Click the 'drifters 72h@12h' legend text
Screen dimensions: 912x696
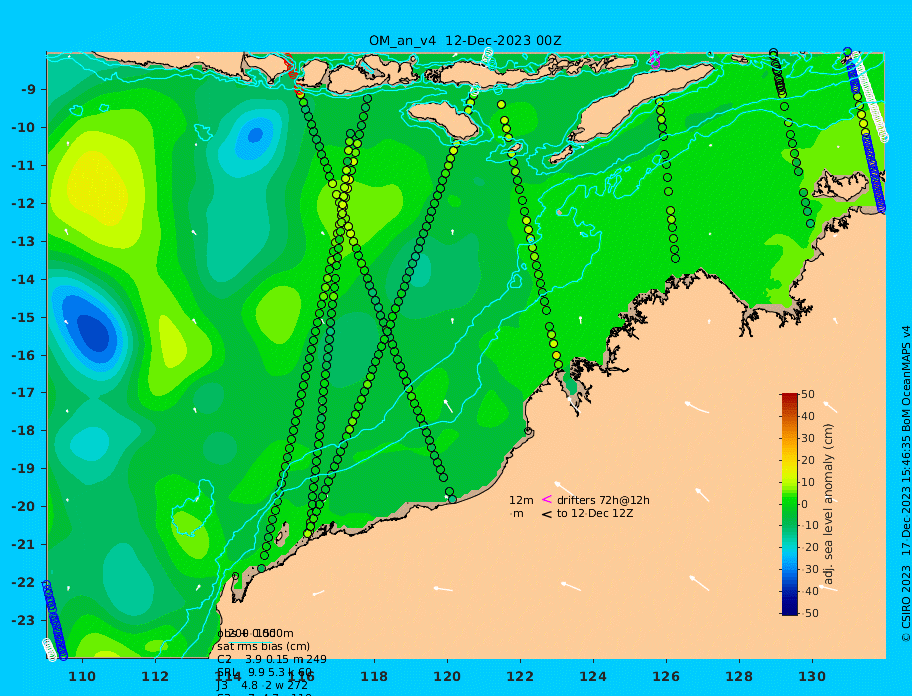click(603, 501)
